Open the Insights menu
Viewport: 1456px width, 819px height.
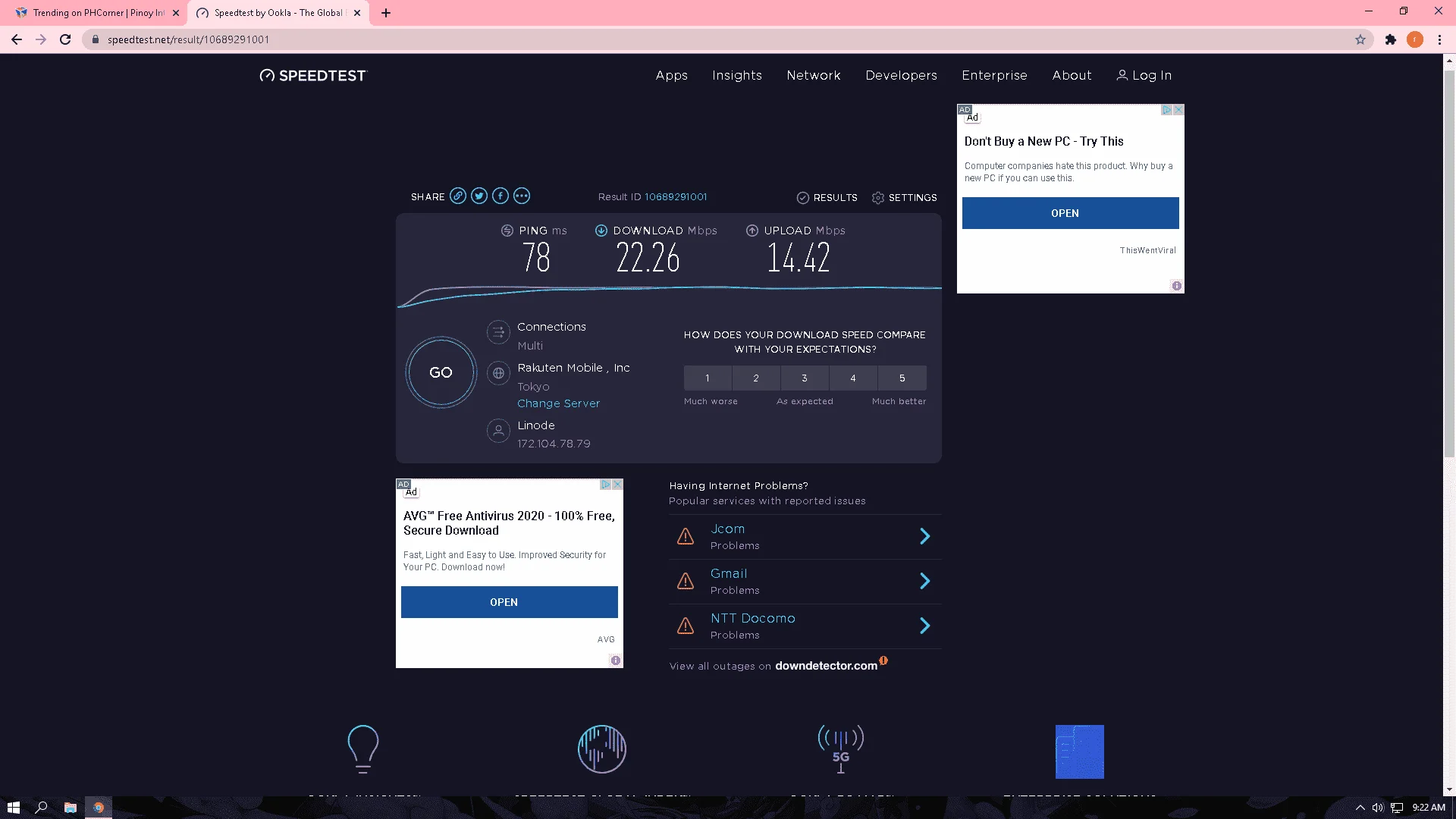[737, 75]
